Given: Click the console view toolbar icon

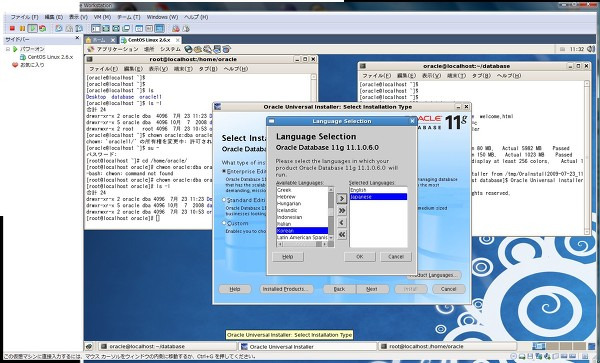Looking at the screenshot, I should pos(160,28).
